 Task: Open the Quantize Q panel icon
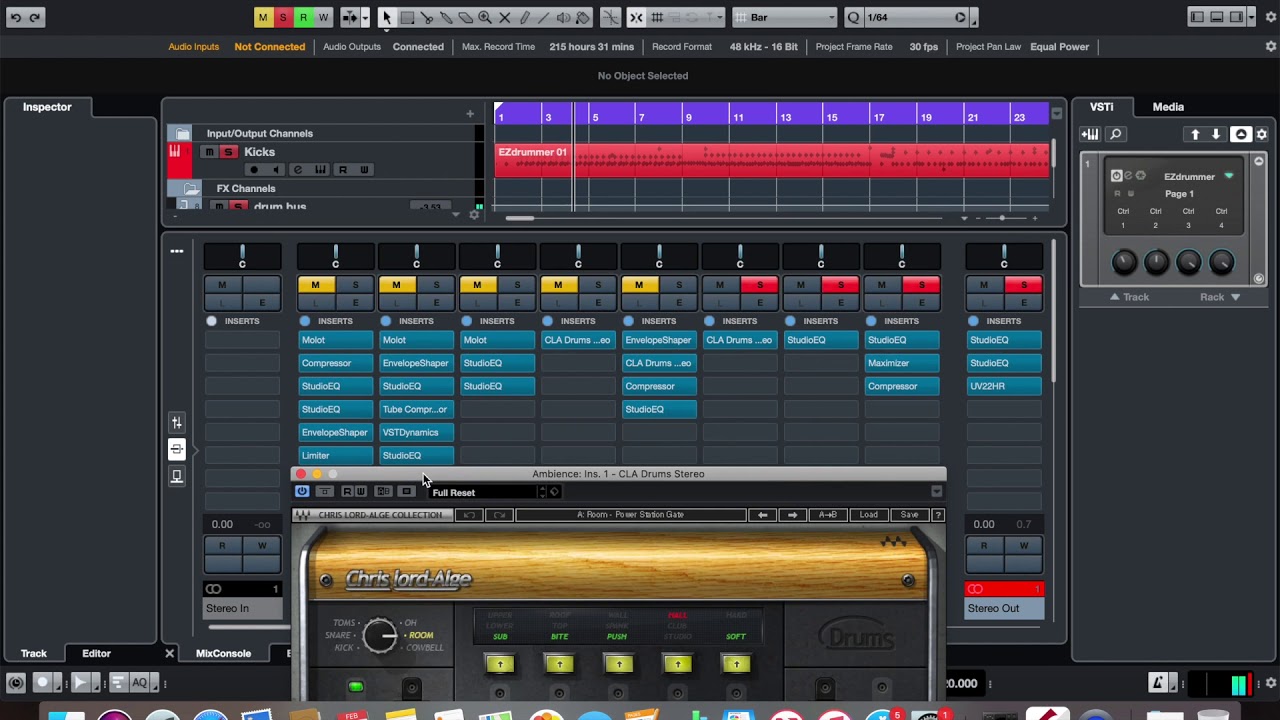853,17
